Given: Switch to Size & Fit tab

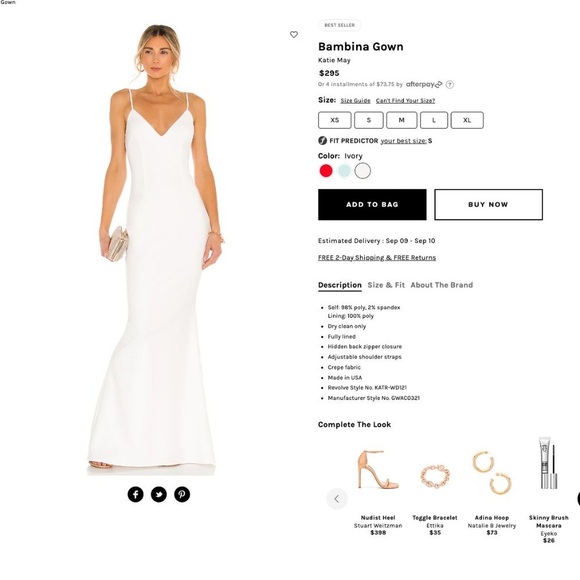Looking at the screenshot, I should [x=386, y=285].
